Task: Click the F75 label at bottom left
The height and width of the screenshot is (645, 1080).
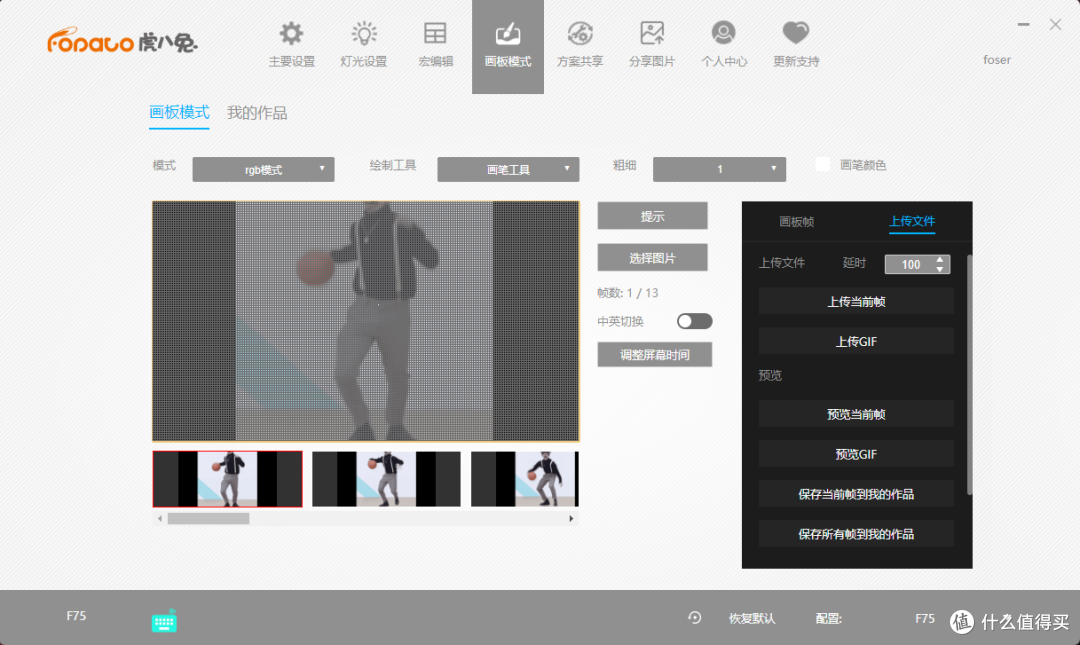Action: point(76,615)
